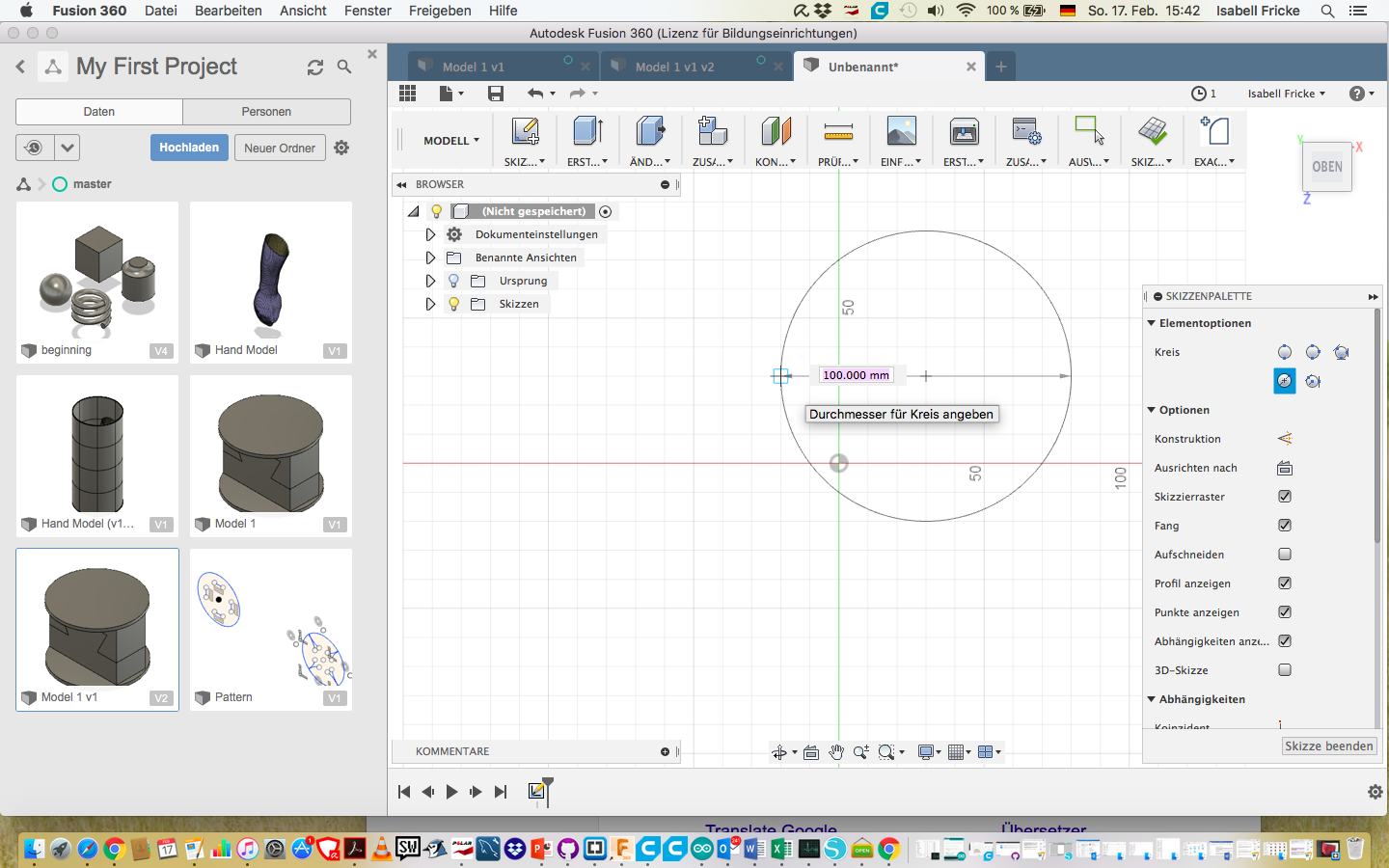Select the pan hand tool
The image size is (1389, 868).
tap(836, 752)
